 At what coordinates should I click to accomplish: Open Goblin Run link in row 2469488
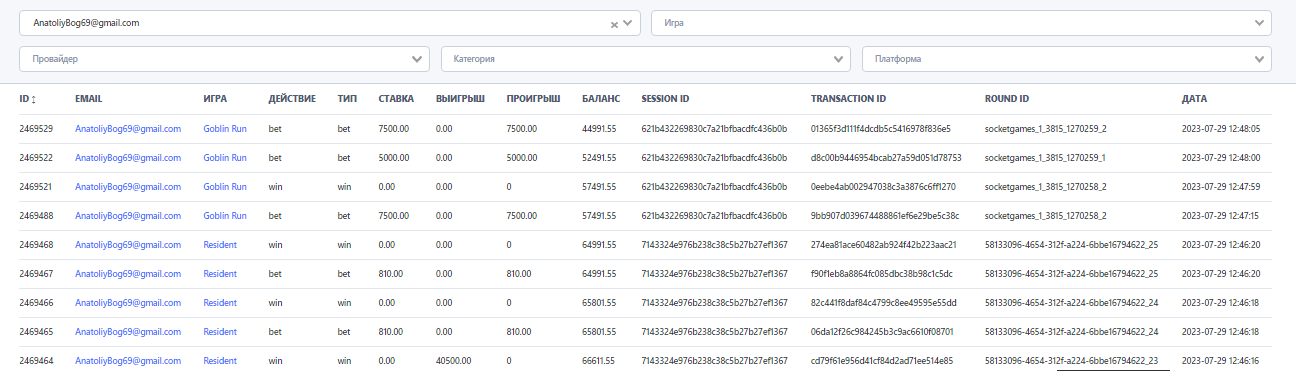(225, 216)
